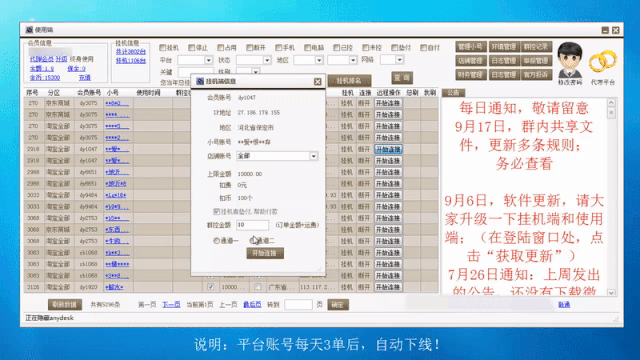Click the 联通 link at bottom right
The image size is (640, 360).
point(564,304)
